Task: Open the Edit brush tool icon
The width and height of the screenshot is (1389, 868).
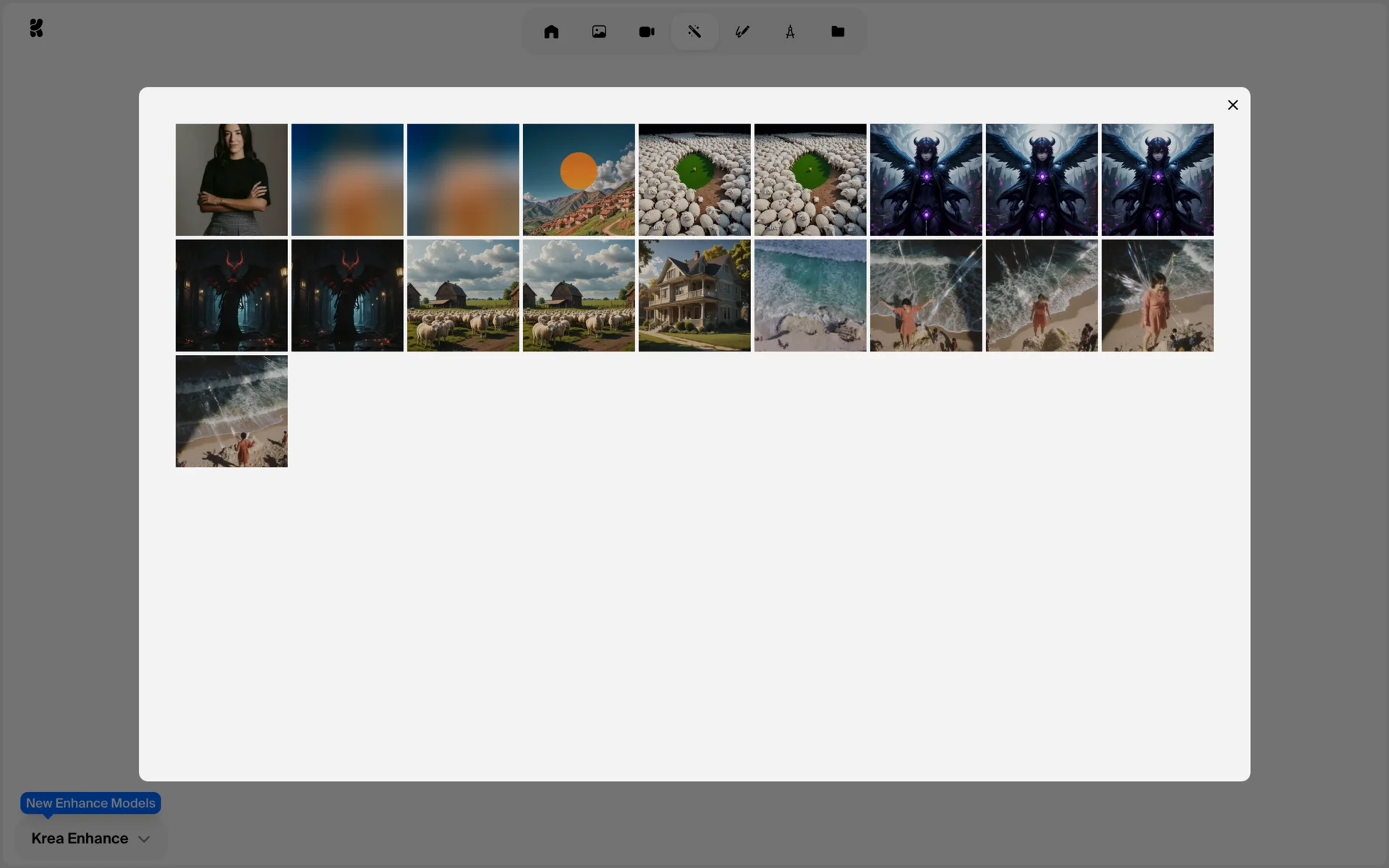Action: coord(742,32)
